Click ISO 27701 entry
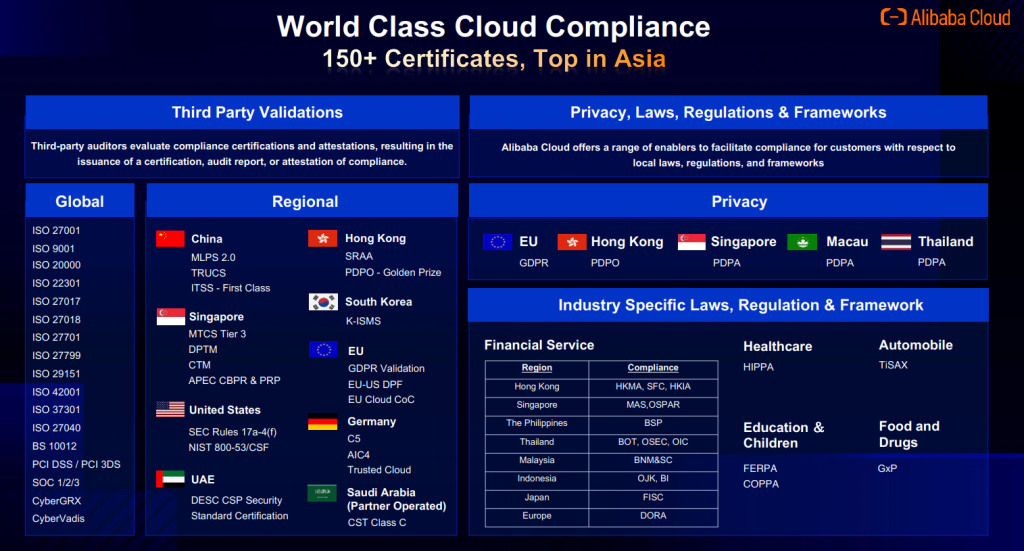The image size is (1024, 551). pos(56,338)
